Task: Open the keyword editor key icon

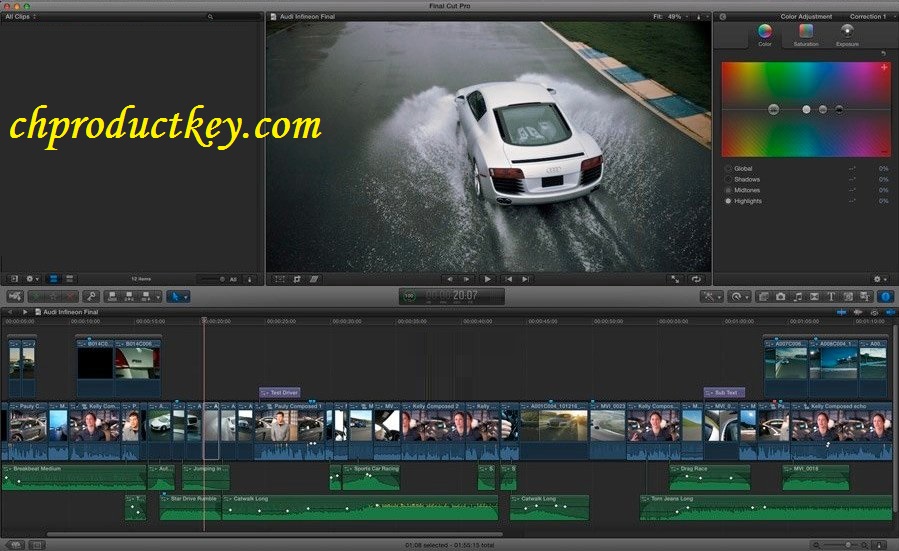Action: [91, 296]
